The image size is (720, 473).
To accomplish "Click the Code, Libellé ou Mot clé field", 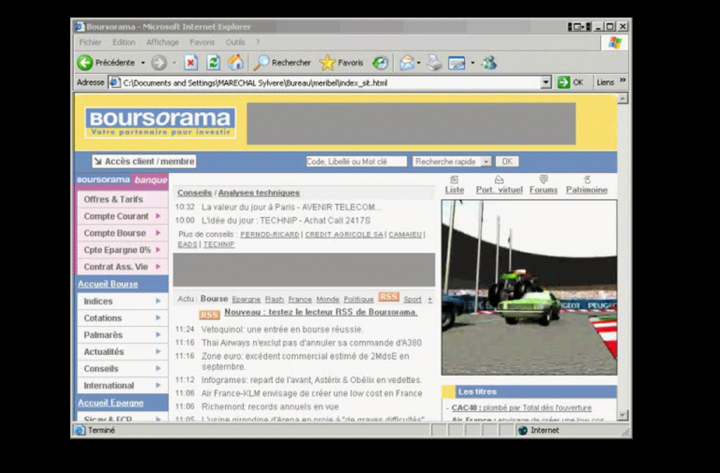I will (x=356, y=162).
